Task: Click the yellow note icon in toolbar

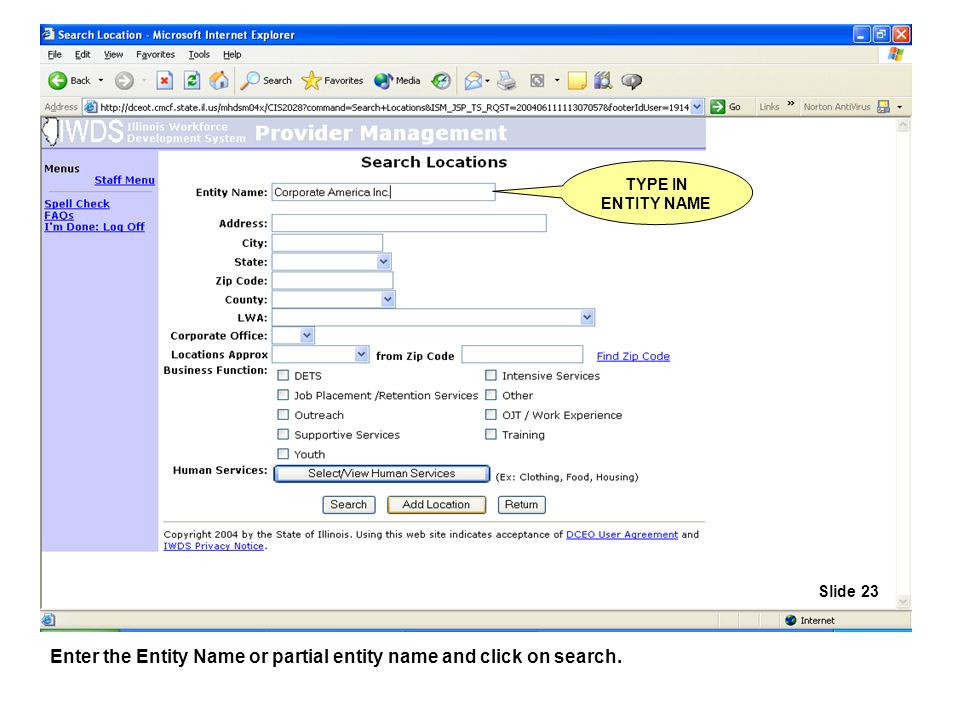Action: click(577, 80)
